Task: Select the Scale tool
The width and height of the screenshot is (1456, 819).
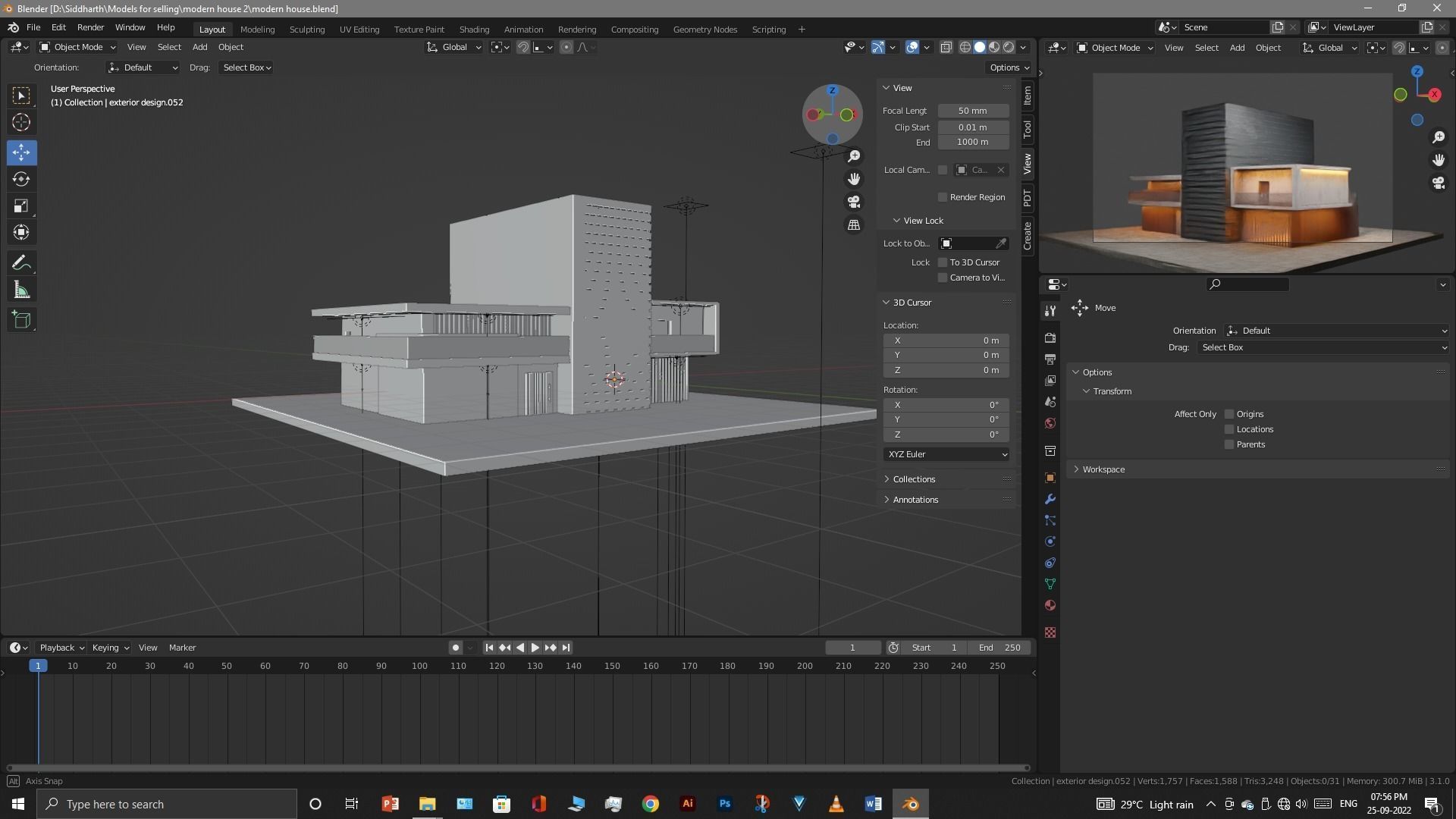Action: coord(21,206)
